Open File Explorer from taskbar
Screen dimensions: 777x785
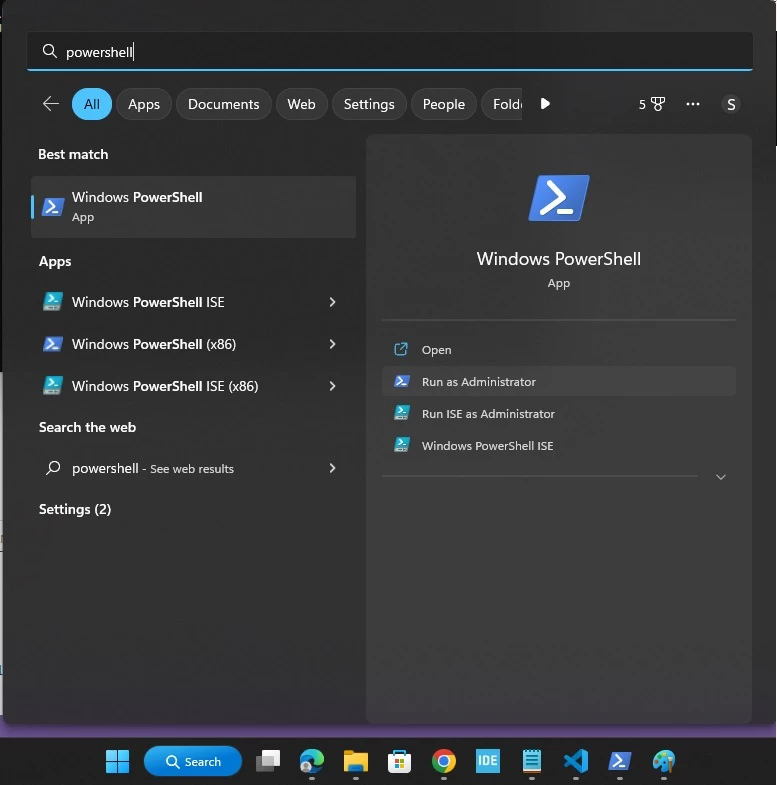(x=356, y=761)
